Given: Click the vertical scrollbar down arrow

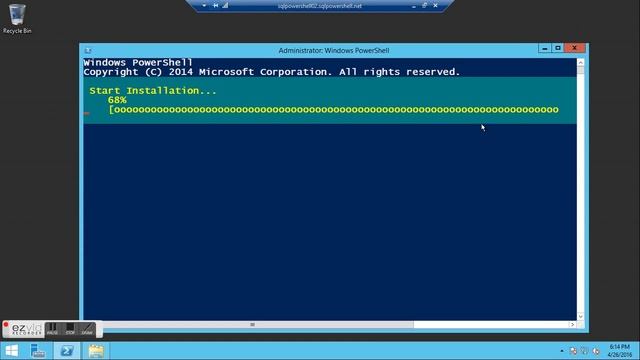Looking at the screenshot, I should 580,316.
